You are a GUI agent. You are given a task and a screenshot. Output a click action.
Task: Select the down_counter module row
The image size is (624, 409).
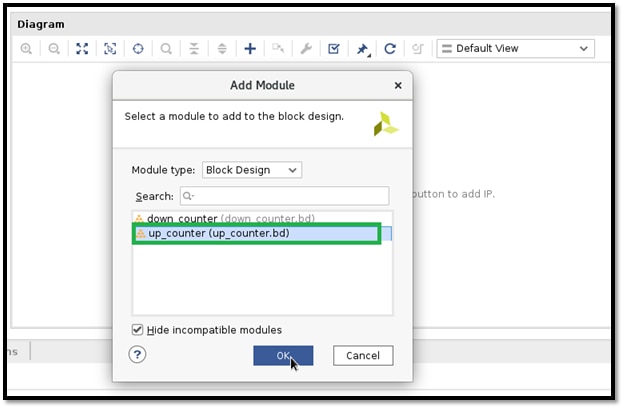point(262,218)
